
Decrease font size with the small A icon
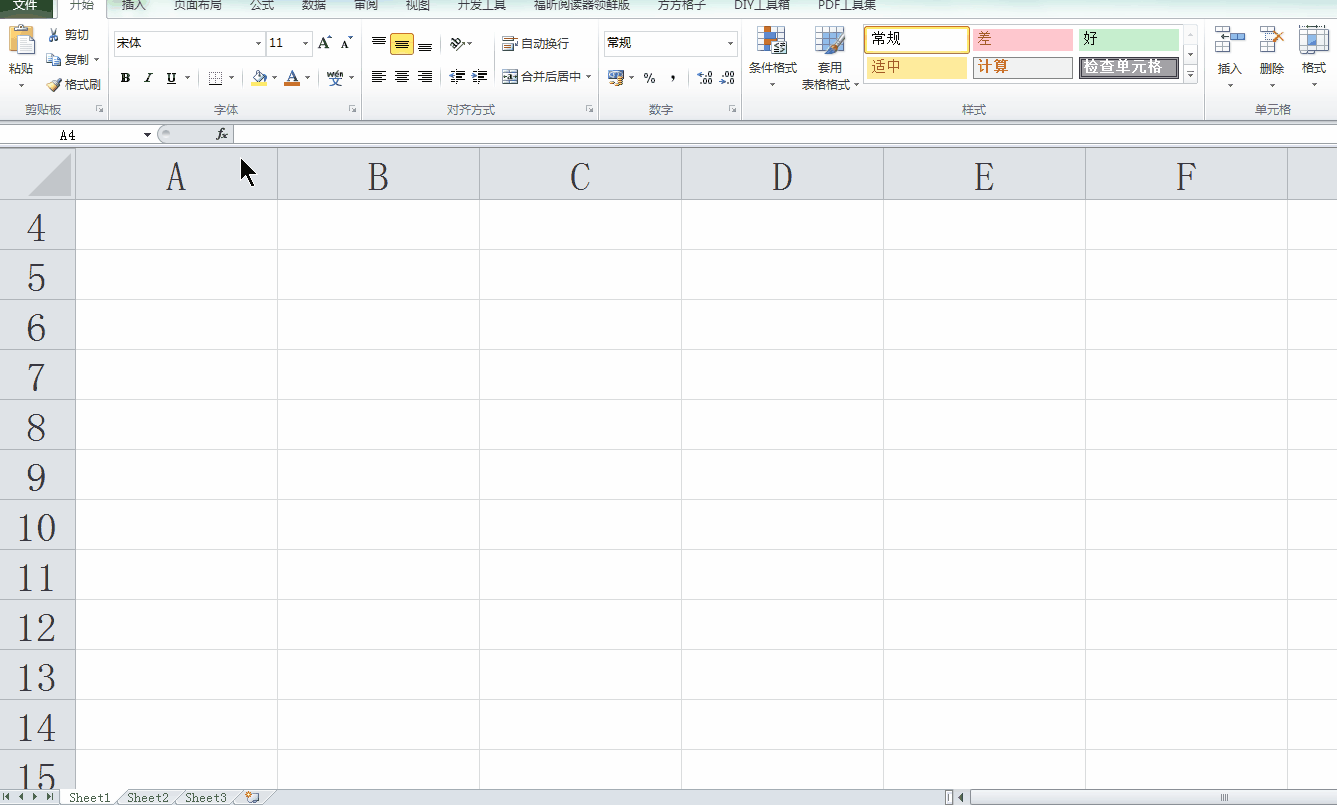click(346, 43)
